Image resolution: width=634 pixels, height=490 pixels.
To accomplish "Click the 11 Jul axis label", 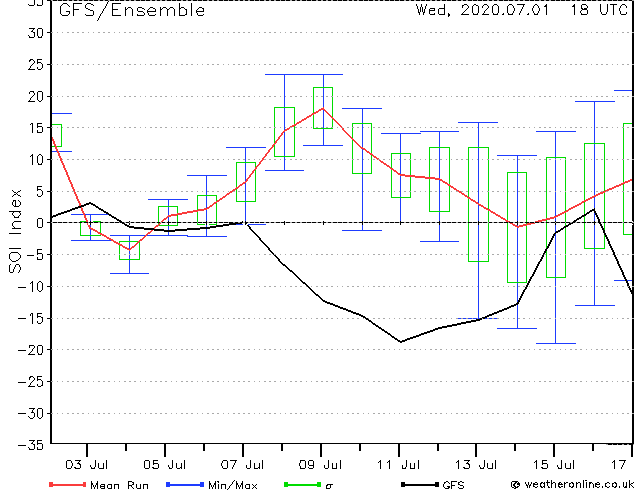I will tap(398, 465).
